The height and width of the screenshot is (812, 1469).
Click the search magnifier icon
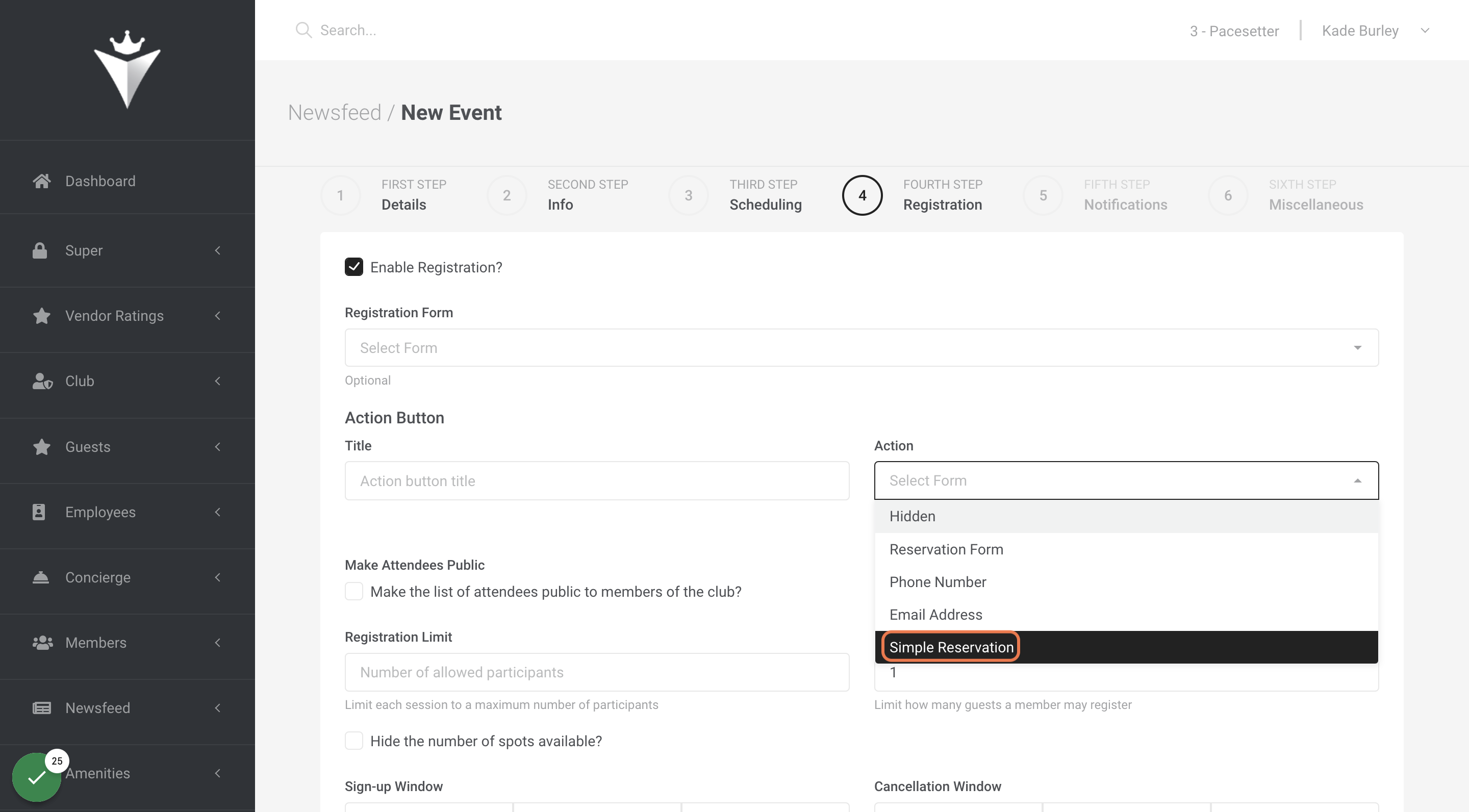pyautogui.click(x=303, y=30)
